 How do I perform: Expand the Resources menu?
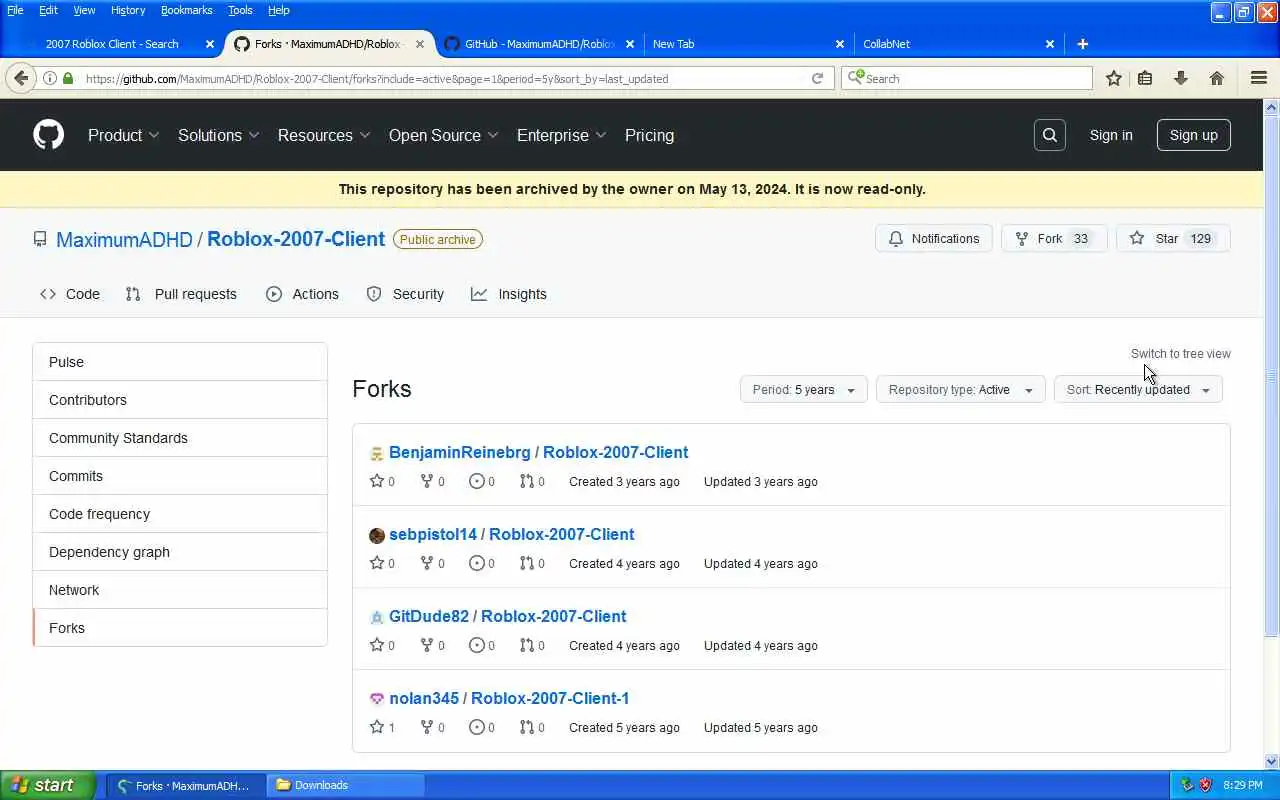point(324,135)
